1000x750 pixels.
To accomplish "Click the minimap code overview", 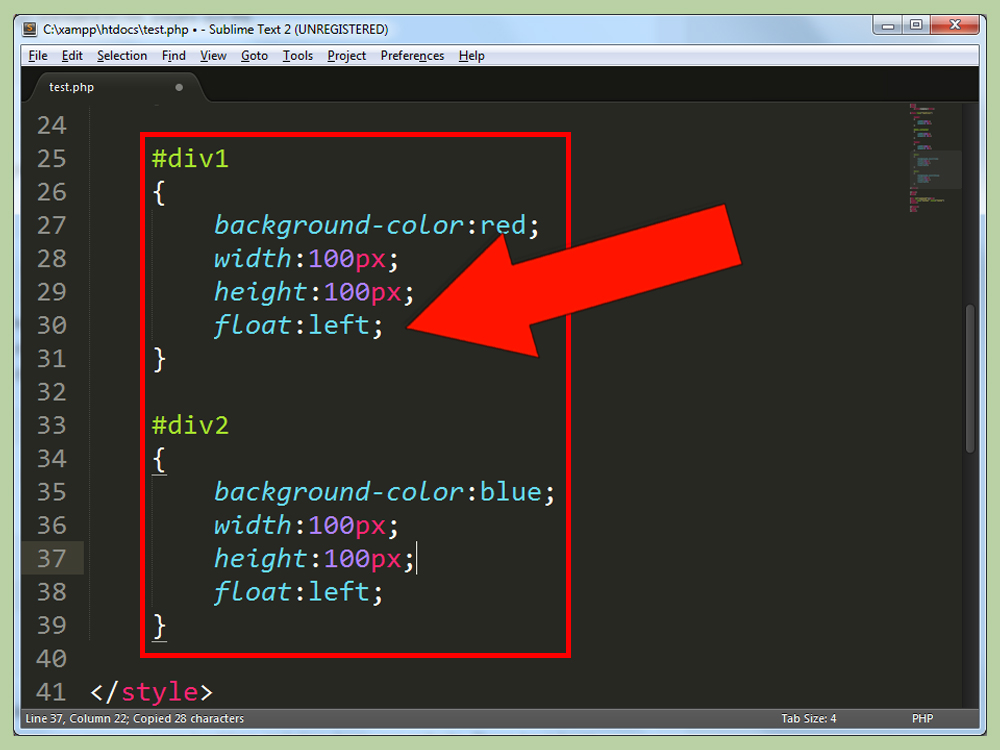I will [934, 158].
